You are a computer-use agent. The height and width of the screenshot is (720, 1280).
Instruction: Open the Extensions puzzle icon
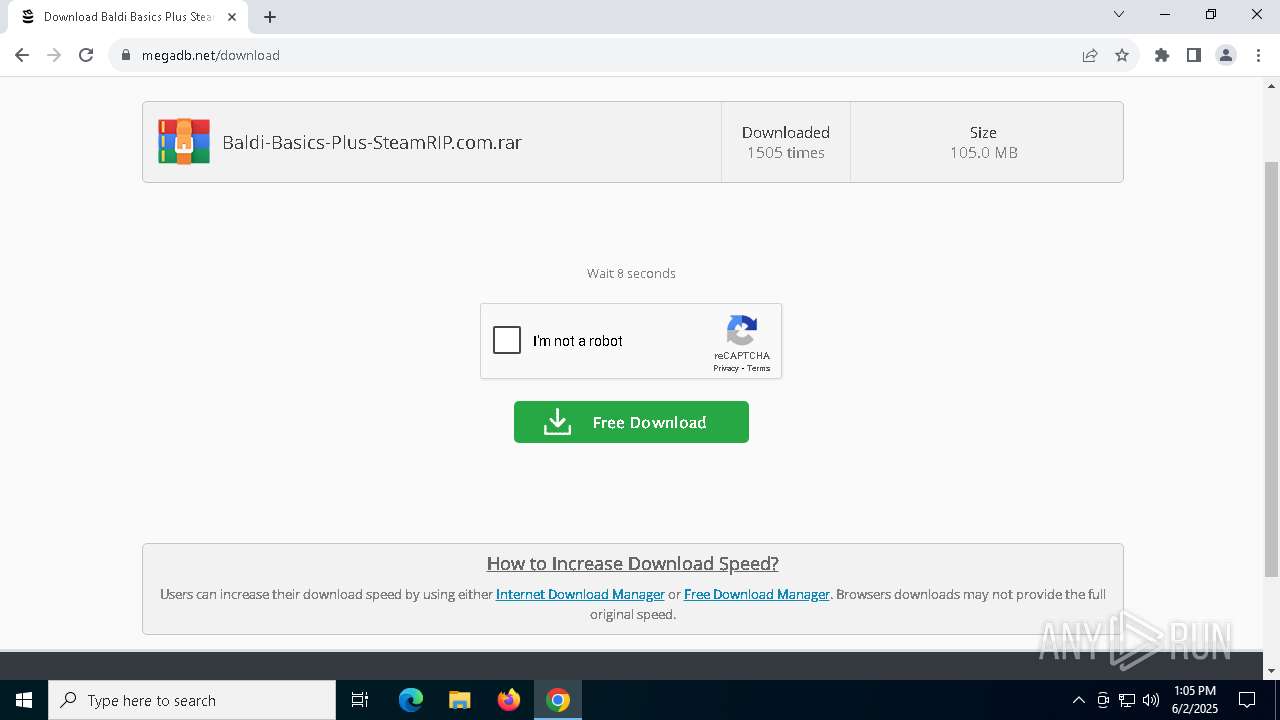tap(1162, 55)
